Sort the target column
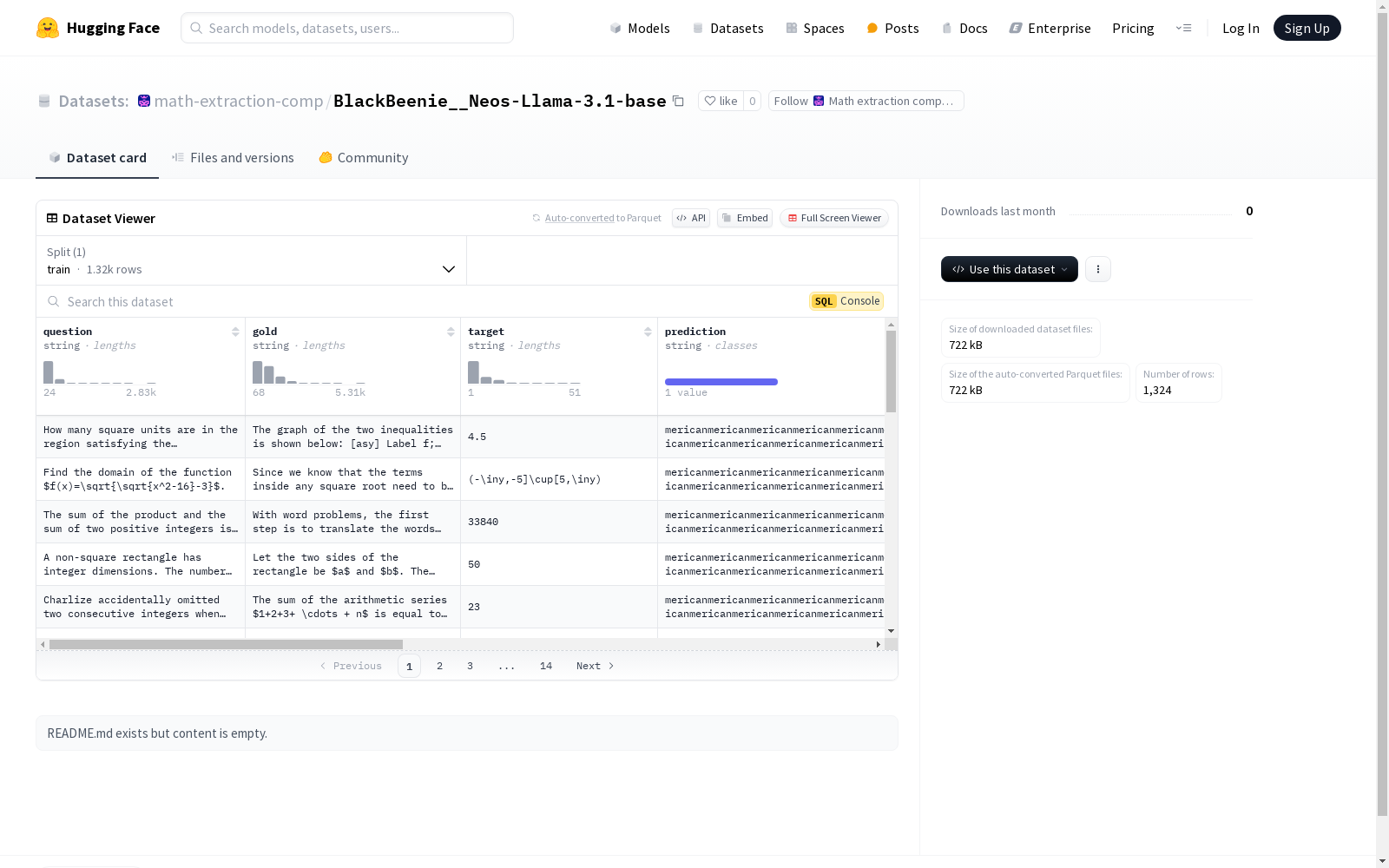Screen dimensions: 1389x868 coord(648,332)
